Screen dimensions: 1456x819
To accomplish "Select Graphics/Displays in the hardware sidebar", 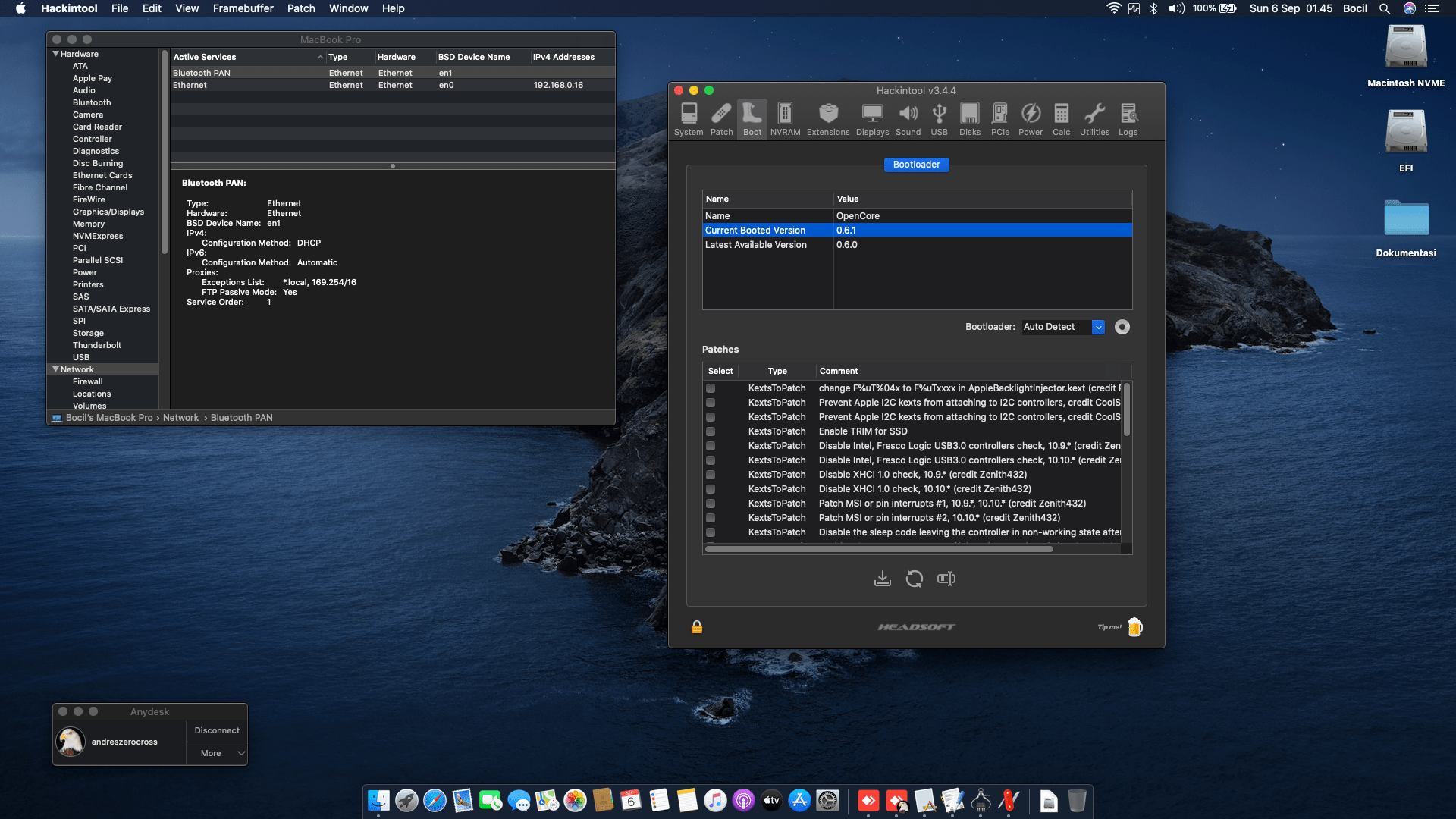I will (x=108, y=212).
